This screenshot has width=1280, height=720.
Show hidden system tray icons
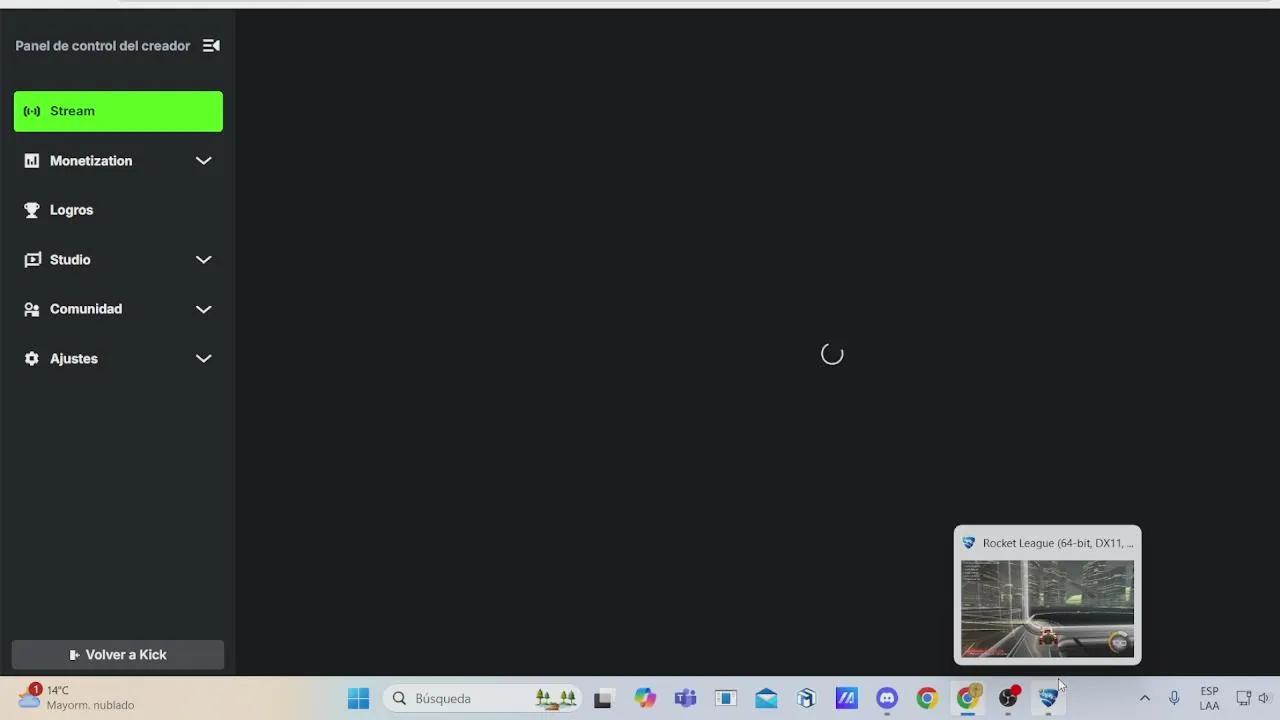(1145, 698)
